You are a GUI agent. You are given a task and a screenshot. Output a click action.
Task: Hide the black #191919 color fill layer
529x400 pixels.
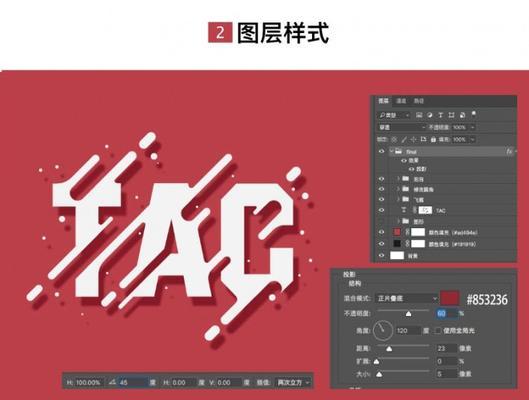(382, 244)
